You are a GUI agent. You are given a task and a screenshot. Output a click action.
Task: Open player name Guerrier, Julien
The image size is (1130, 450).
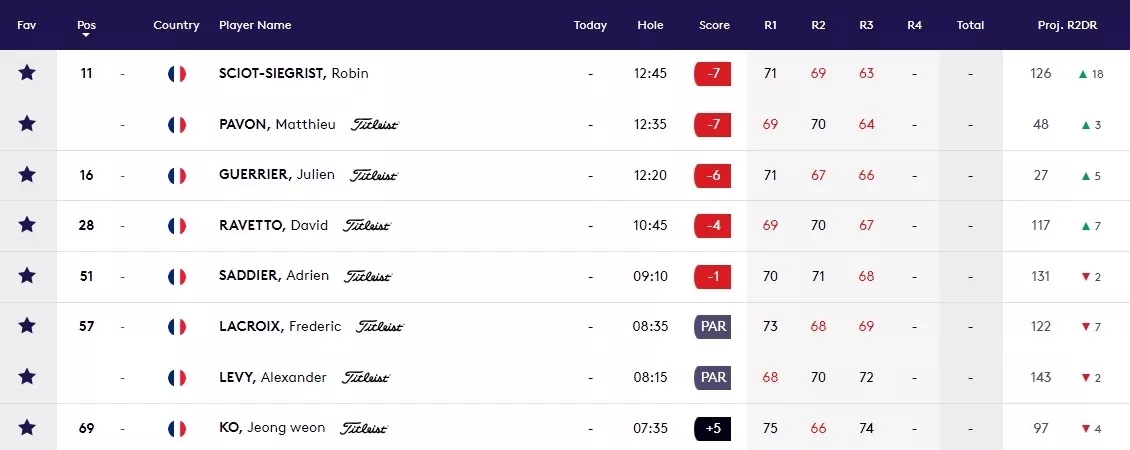tap(277, 175)
